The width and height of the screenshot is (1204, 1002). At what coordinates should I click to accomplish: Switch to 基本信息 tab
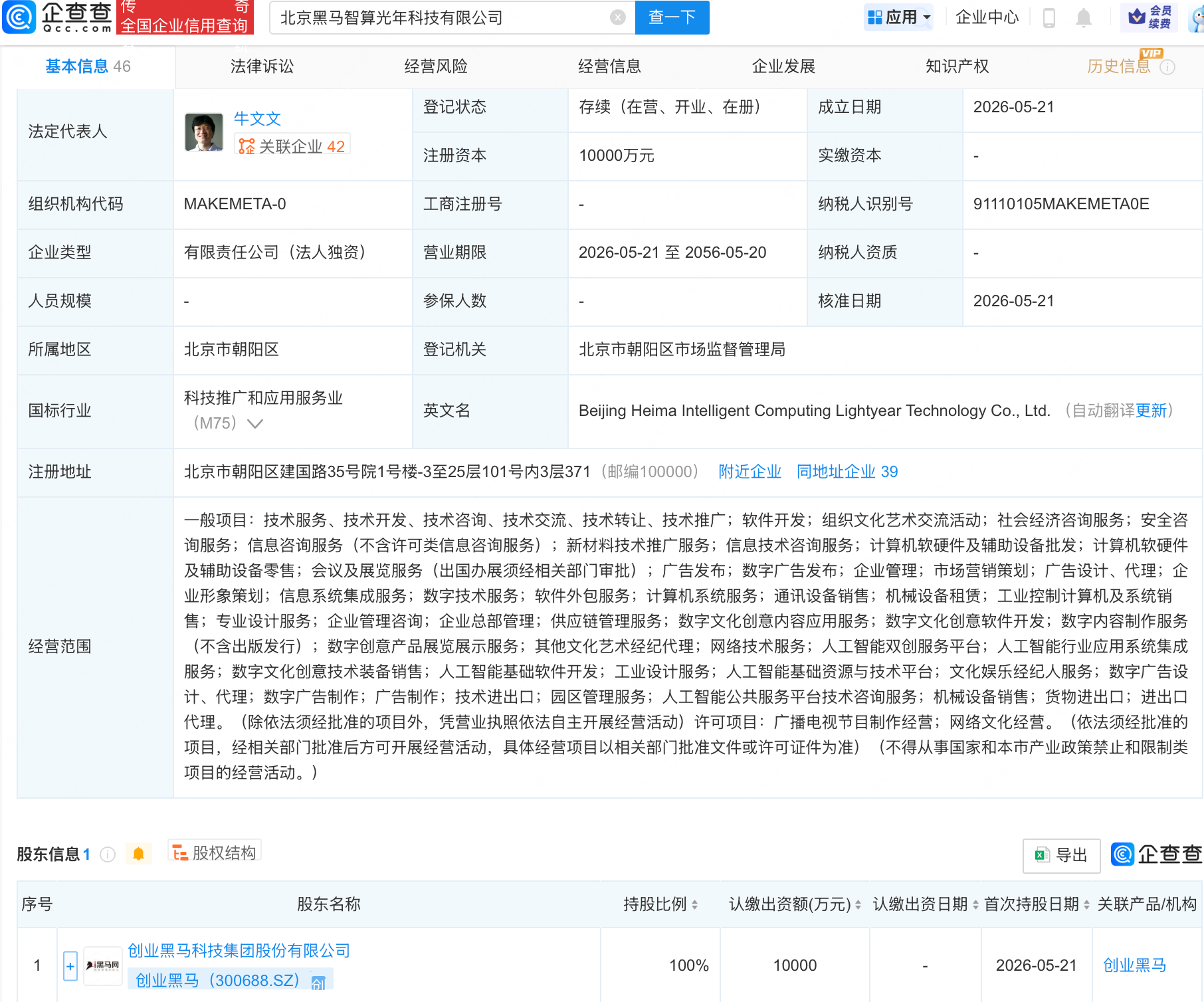88,66
